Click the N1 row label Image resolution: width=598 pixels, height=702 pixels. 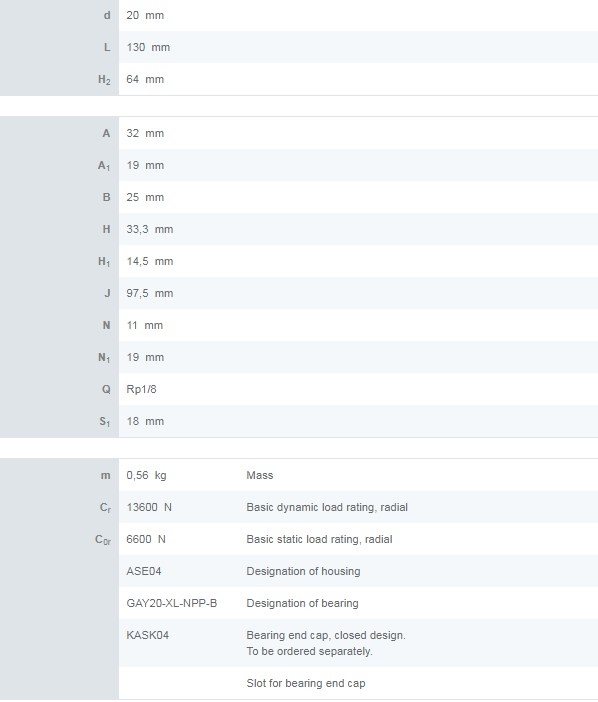(x=104, y=358)
